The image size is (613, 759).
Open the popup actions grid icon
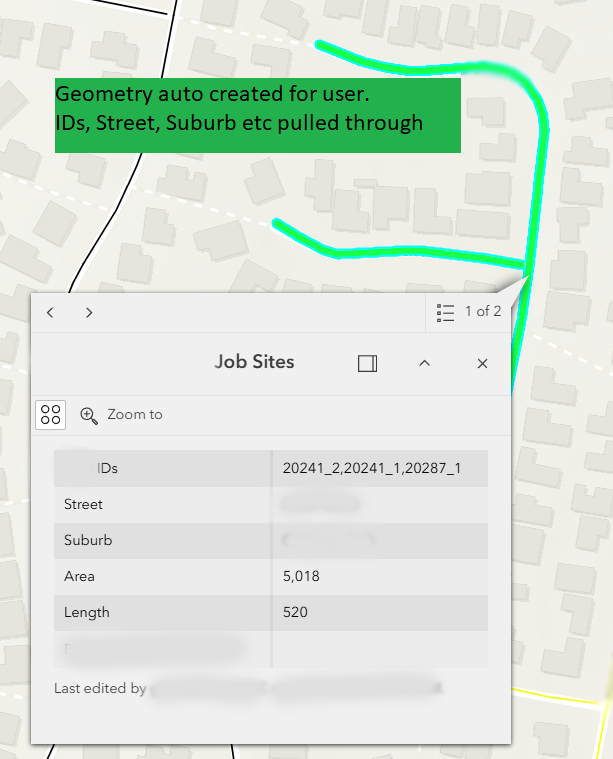(x=50, y=415)
